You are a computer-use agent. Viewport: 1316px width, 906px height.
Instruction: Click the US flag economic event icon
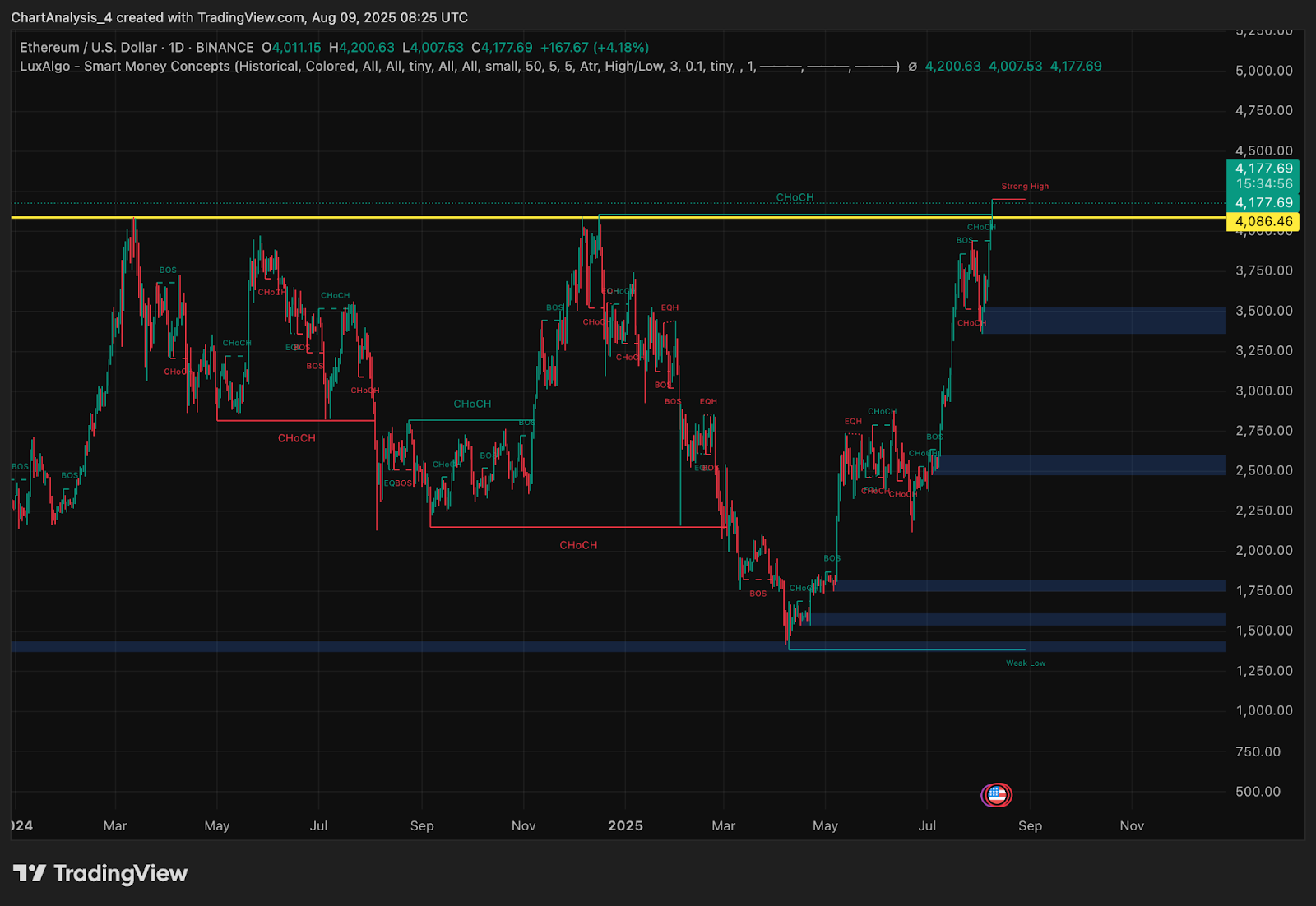997,794
